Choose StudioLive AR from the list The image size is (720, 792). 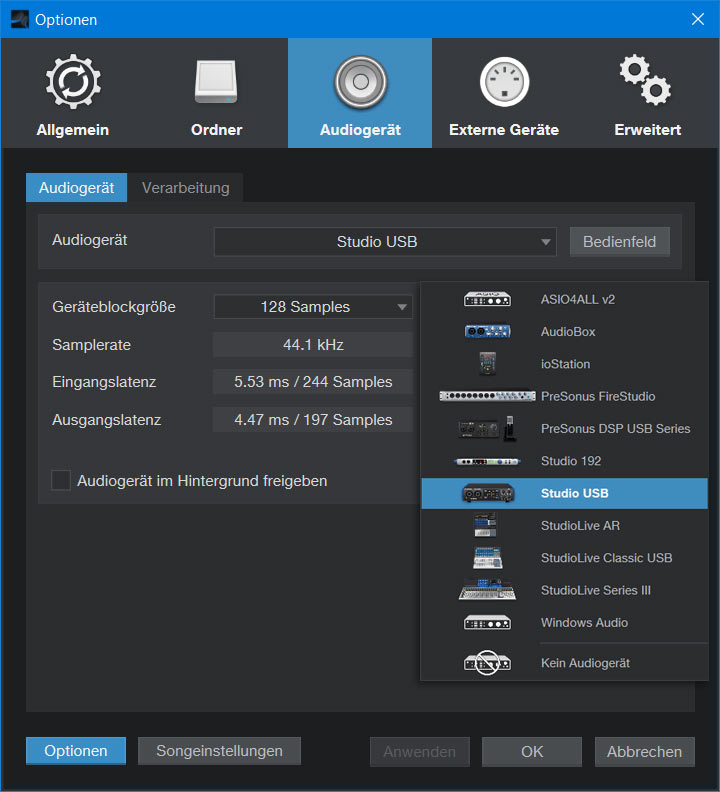point(564,525)
